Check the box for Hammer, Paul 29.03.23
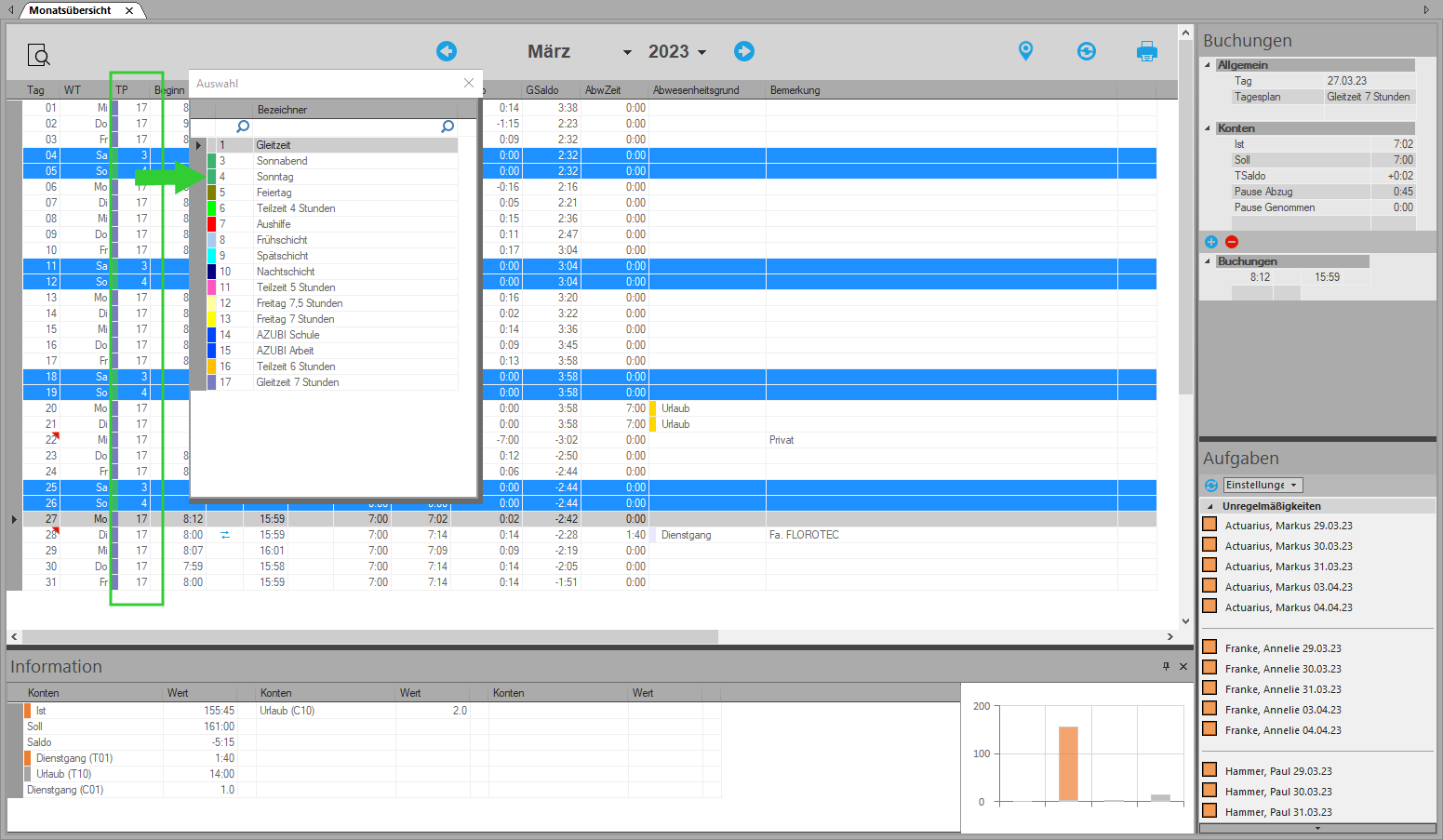 pos(1209,770)
